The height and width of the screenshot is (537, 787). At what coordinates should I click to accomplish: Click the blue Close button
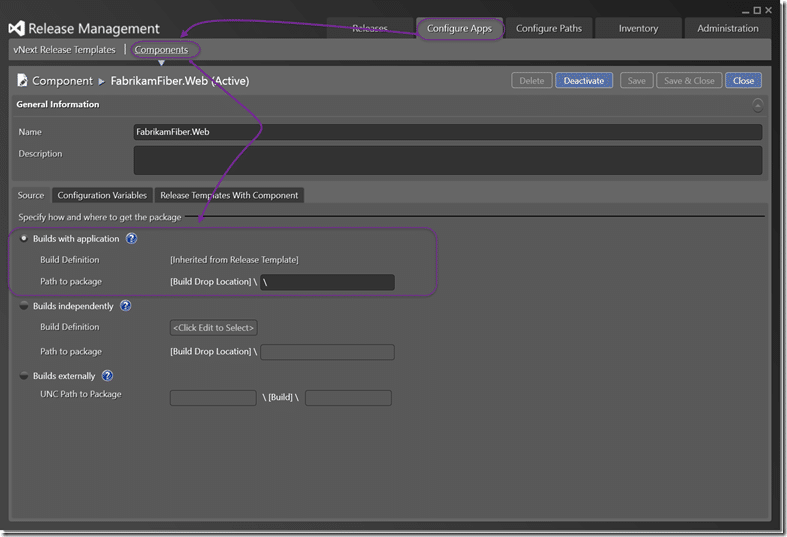coord(743,81)
